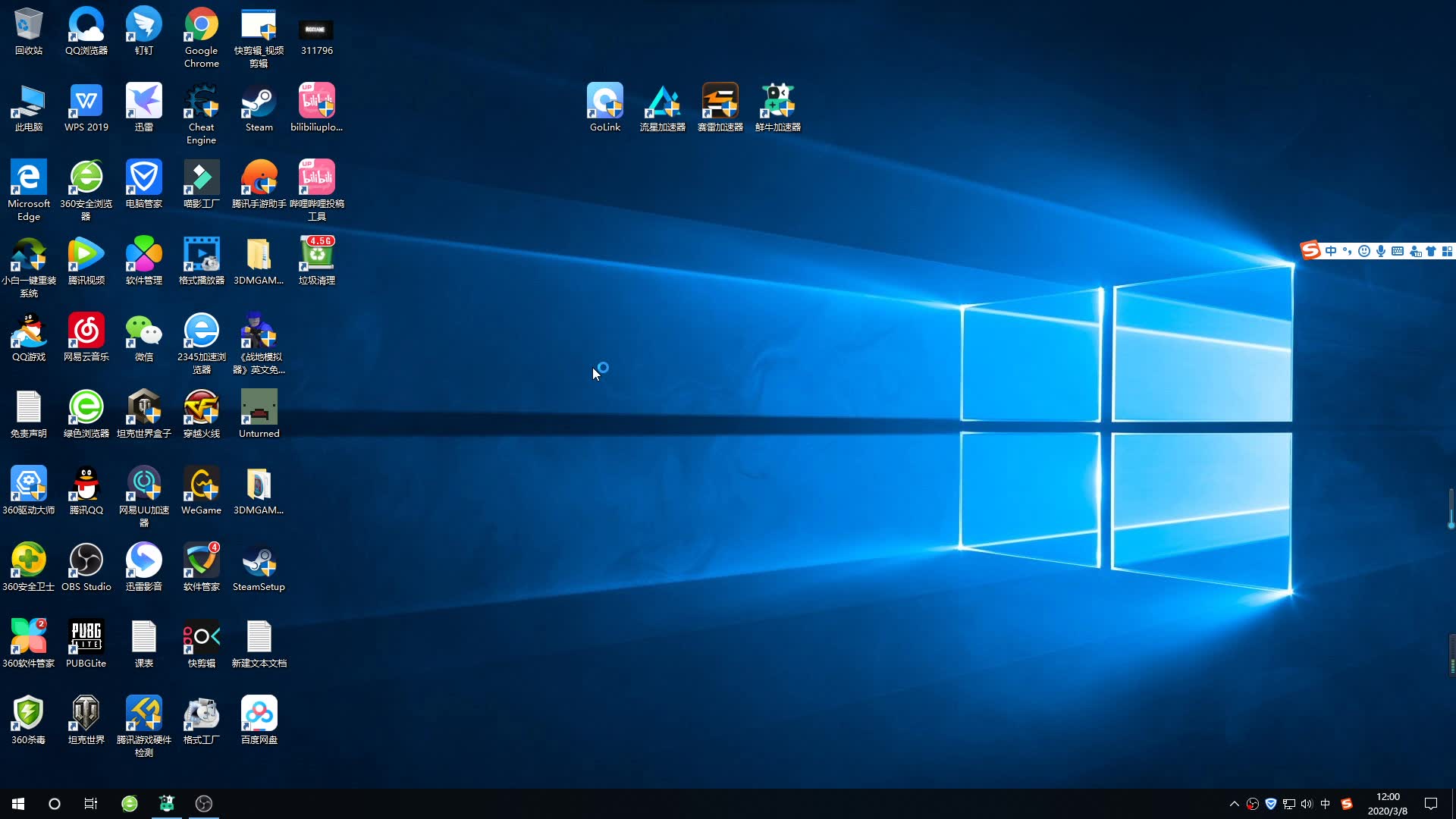Select the Microsoft Edge icon
The width and height of the screenshot is (1456, 819).
[x=29, y=191]
